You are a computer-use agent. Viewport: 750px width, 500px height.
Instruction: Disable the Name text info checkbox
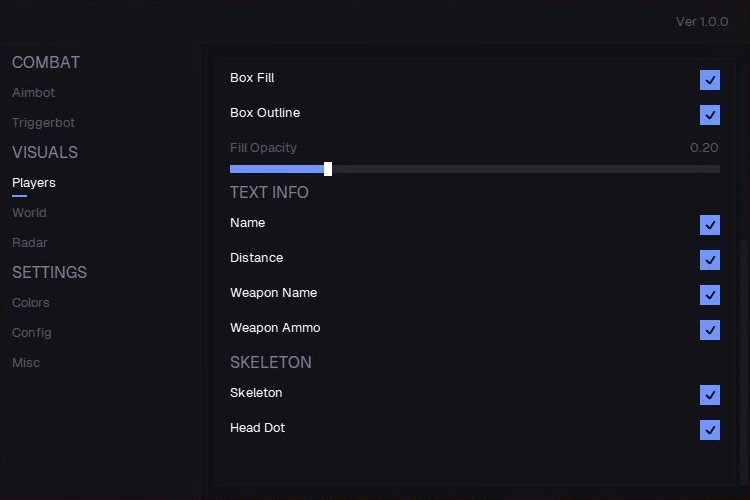[710, 225]
